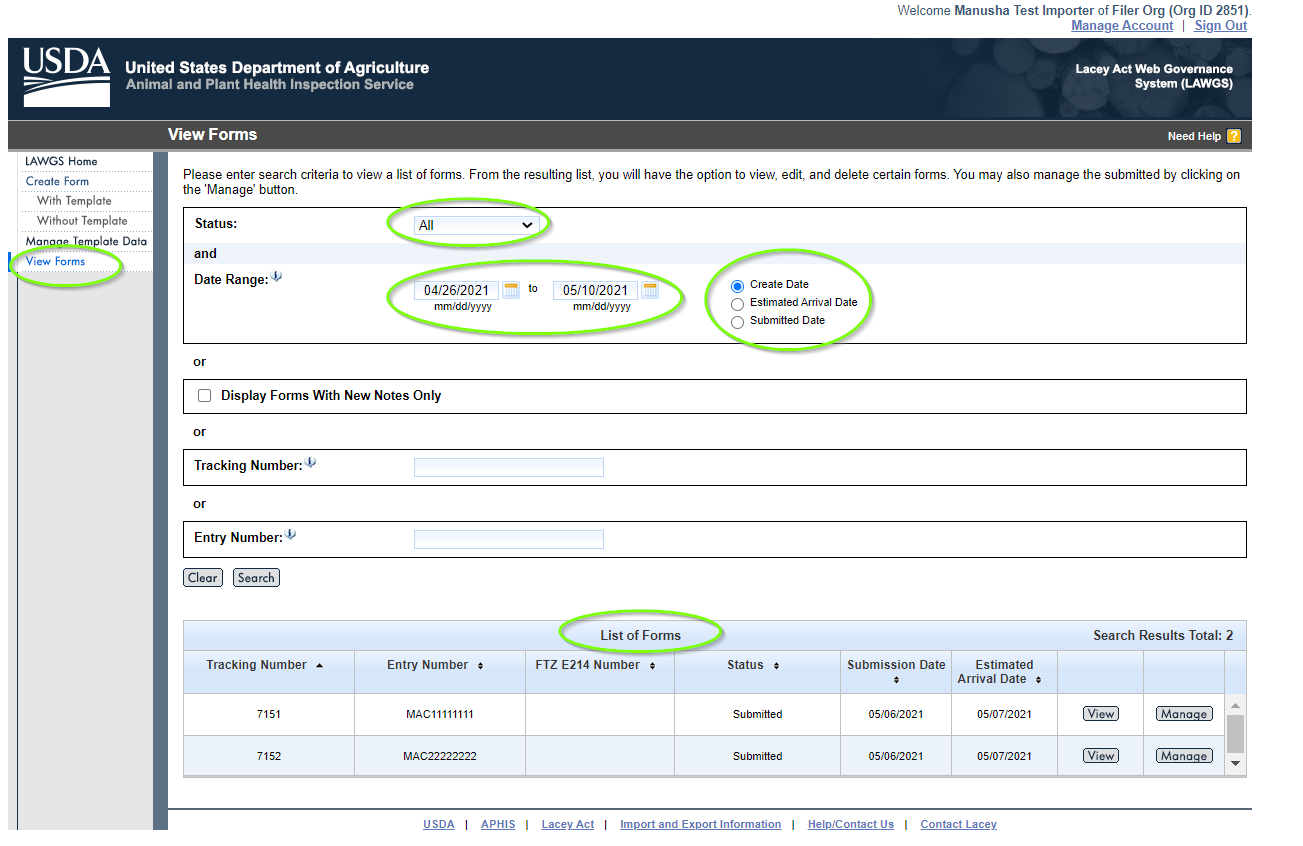
Task: Sort by Tracking Number column arrow
Action: coord(319,666)
